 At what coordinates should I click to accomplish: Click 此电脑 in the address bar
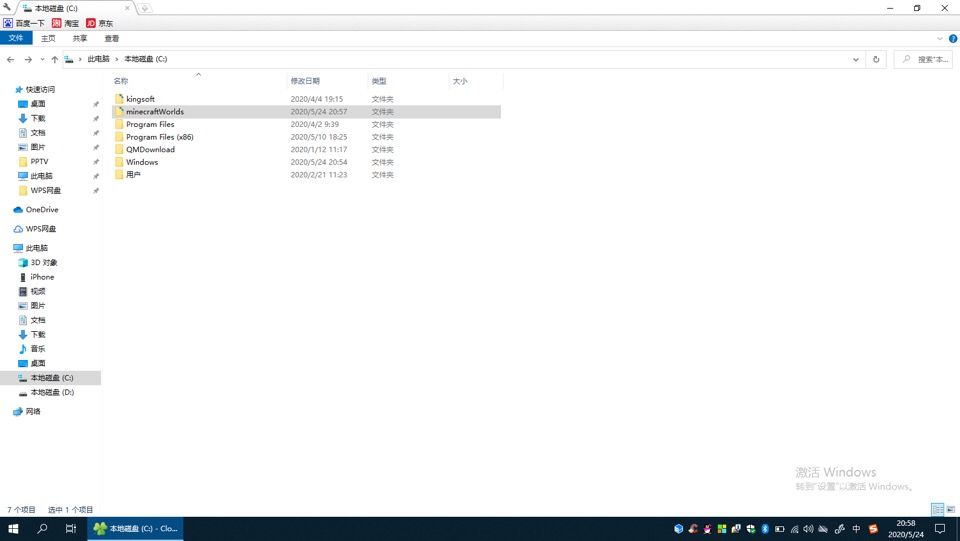coord(98,59)
